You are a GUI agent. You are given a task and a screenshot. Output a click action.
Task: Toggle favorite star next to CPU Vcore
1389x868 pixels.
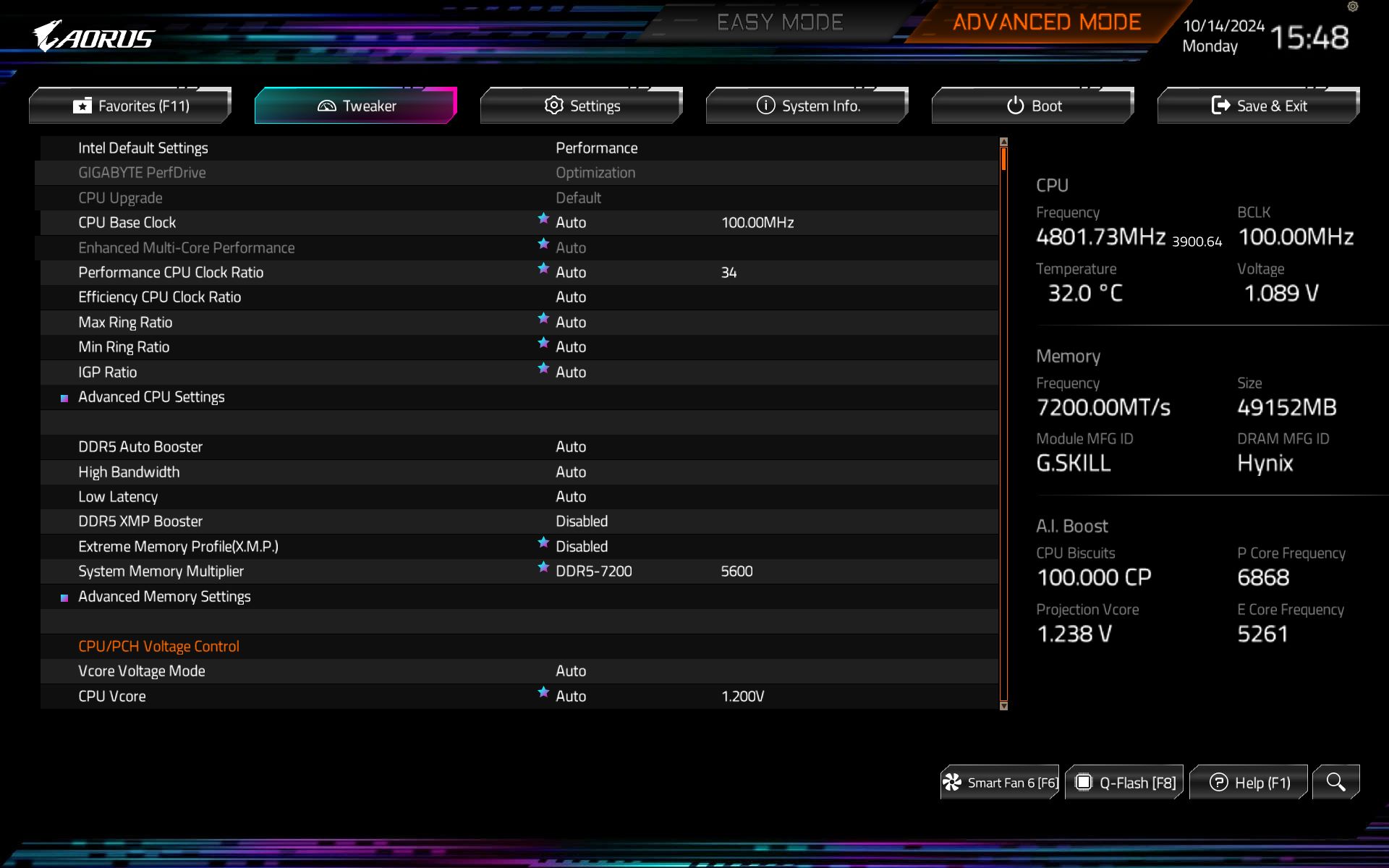point(543,692)
